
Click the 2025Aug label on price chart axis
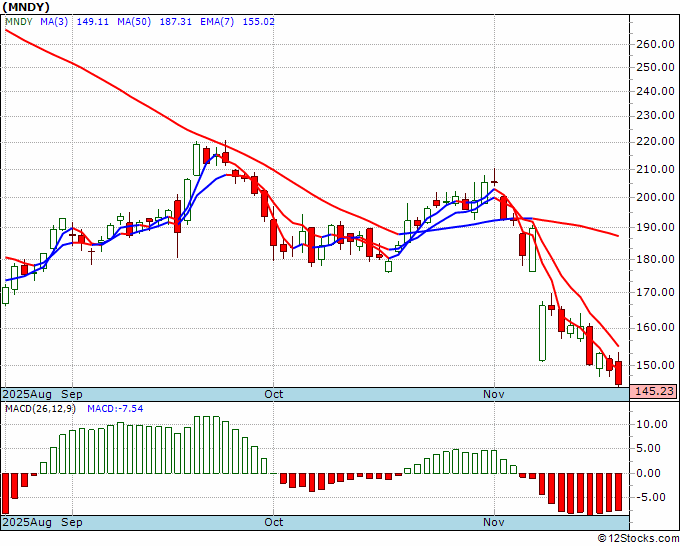pyautogui.click(x=27, y=394)
